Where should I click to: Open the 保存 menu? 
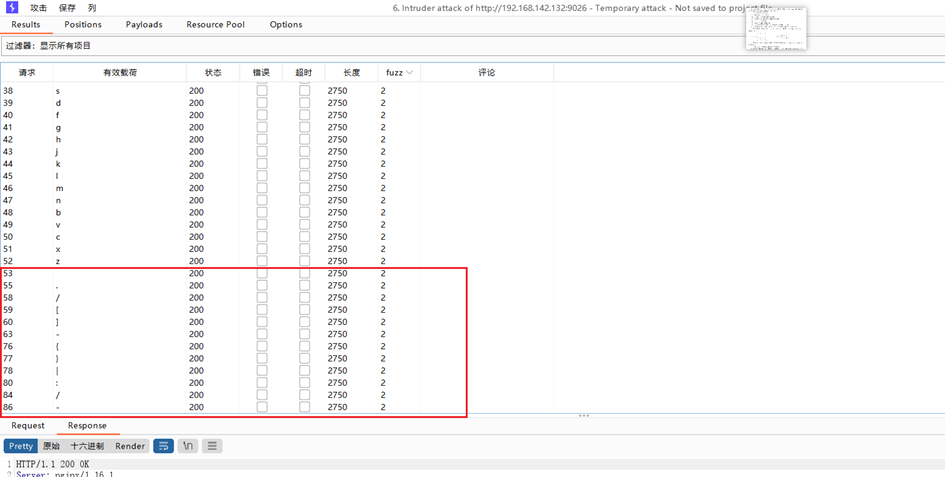click(68, 8)
